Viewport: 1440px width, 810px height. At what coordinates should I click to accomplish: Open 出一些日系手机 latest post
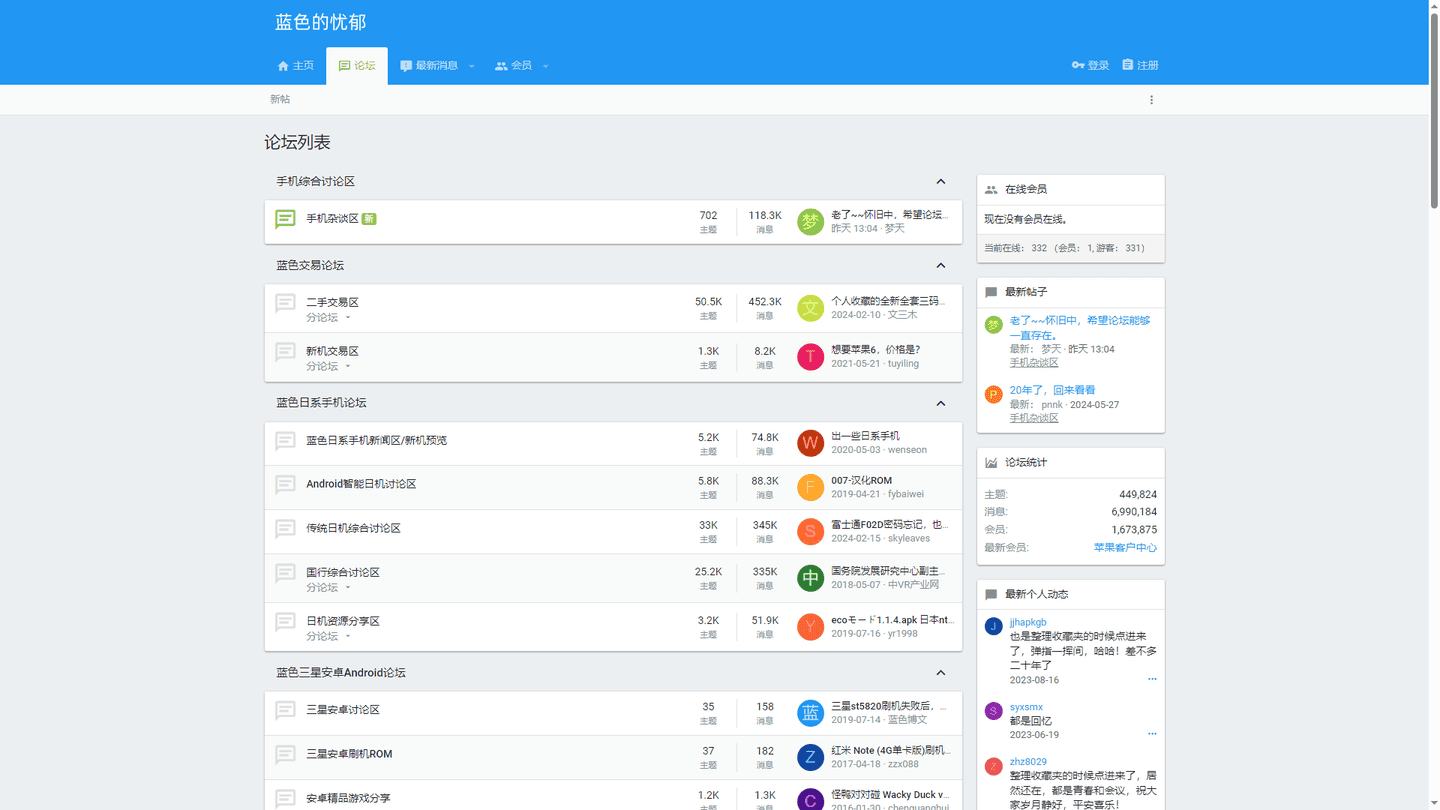(865, 437)
